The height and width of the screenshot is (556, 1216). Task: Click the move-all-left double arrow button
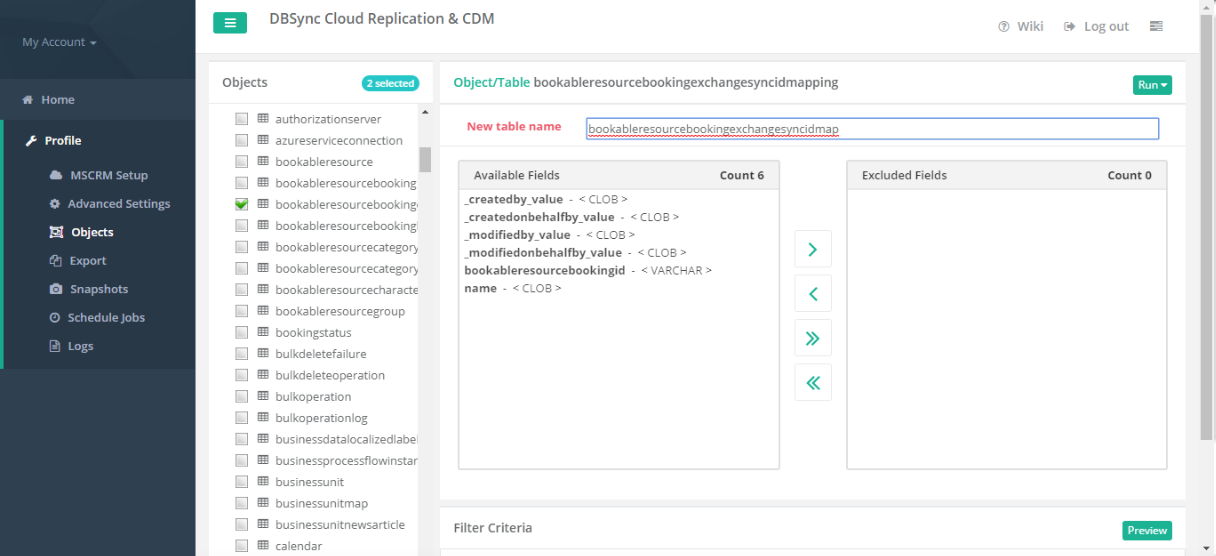pos(812,382)
